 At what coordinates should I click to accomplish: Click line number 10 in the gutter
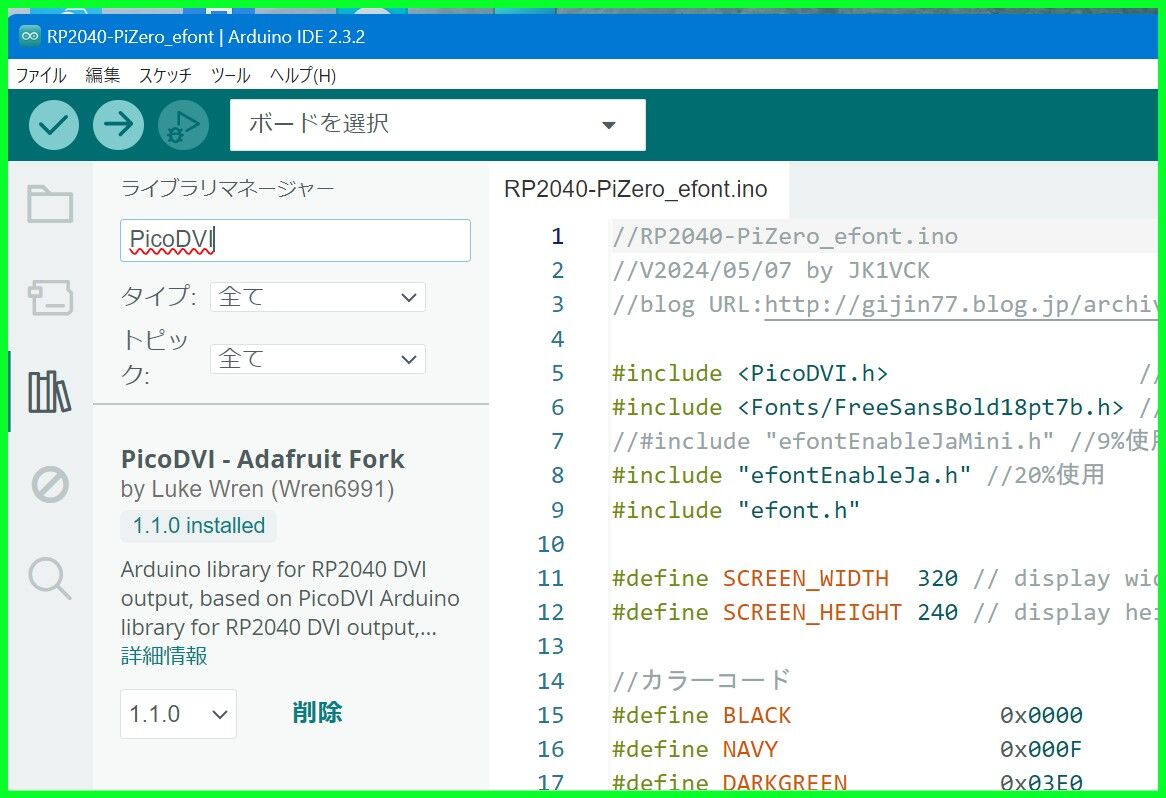click(x=550, y=544)
